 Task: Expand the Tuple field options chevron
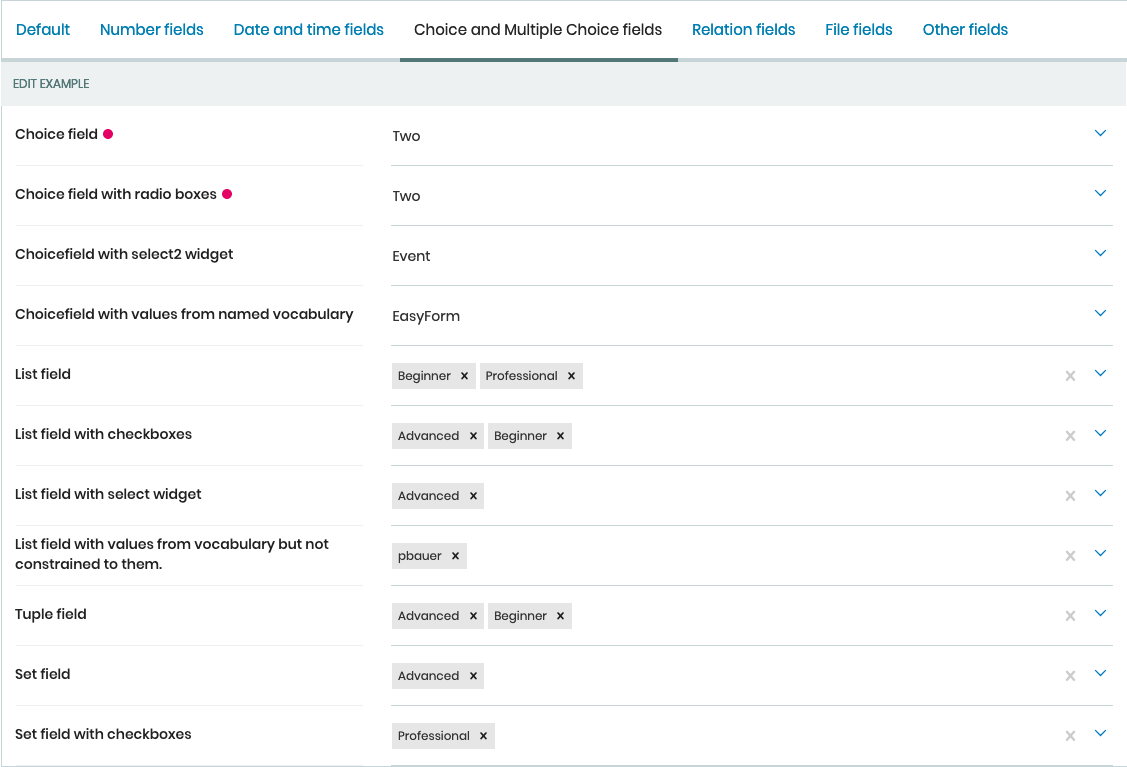point(1100,613)
